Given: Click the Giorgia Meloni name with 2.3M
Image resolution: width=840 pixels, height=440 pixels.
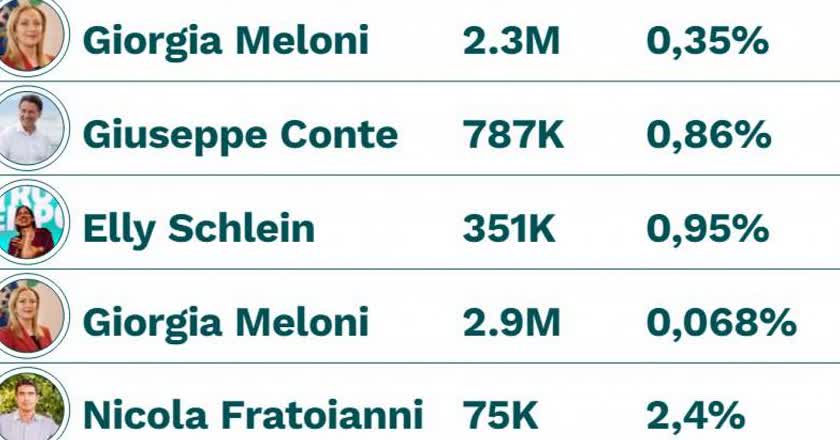Looking at the screenshot, I should pyautogui.click(x=226, y=41).
